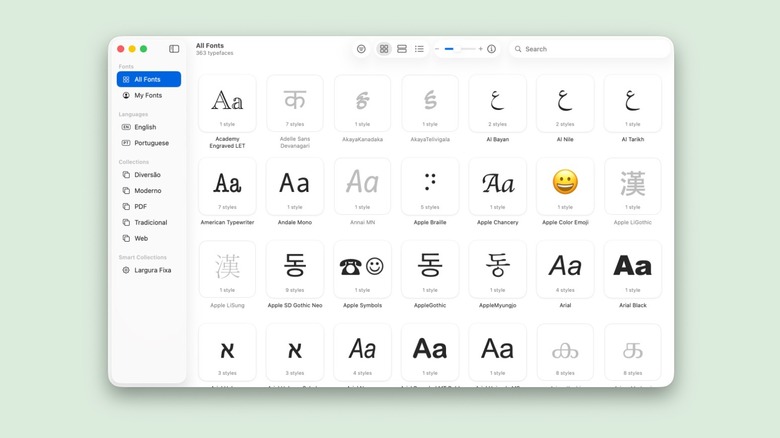The height and width of the screenshot is (438, 780).
Task: Click the Moderno collection icon
Action: tap(126, 191)
